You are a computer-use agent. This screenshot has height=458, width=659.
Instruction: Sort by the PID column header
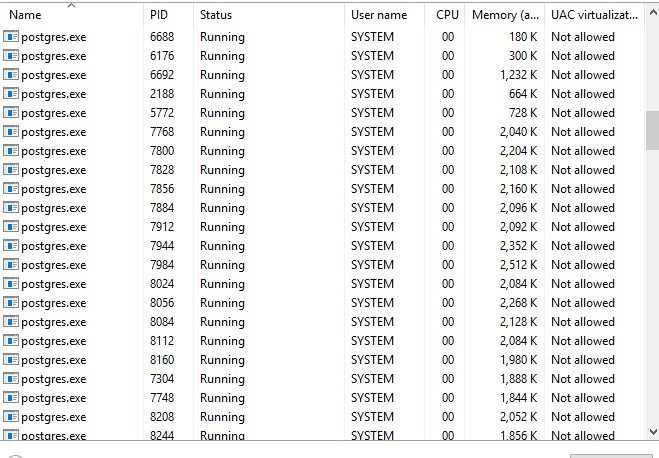click(x=169, y=15)
